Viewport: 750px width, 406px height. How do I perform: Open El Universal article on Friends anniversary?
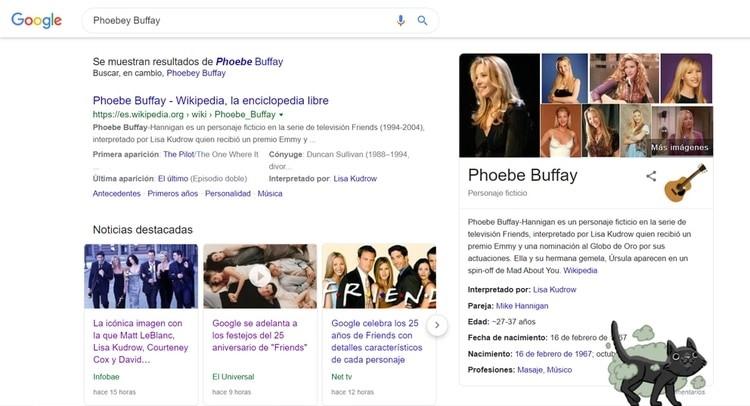260,335
